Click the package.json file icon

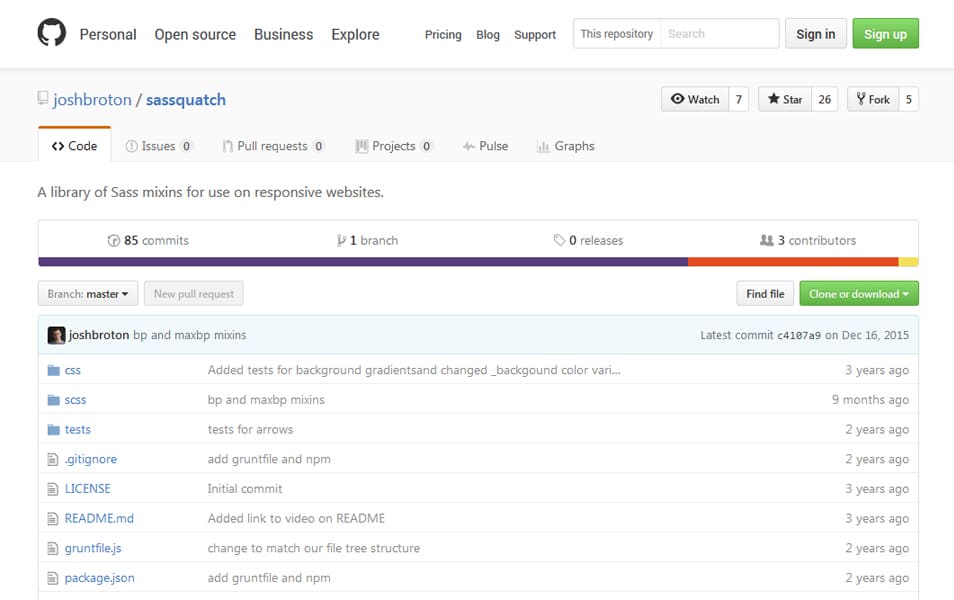[53, 578]
